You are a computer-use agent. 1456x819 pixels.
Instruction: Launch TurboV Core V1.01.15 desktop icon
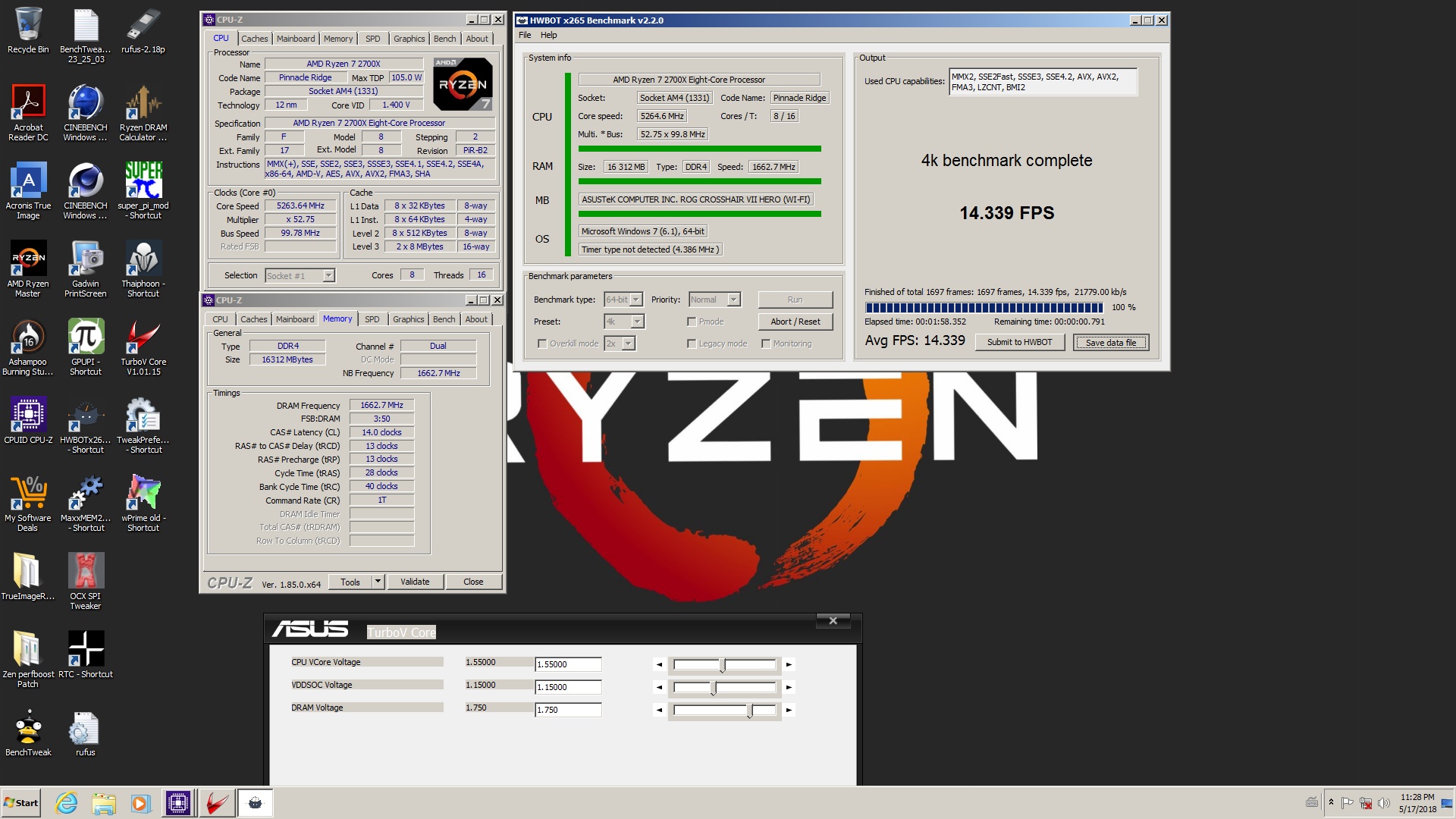(143, 347)
